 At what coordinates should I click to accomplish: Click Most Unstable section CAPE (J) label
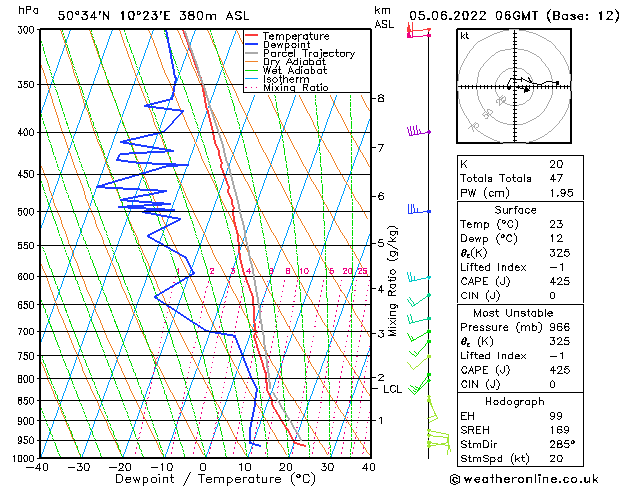[x=485, y=370]
